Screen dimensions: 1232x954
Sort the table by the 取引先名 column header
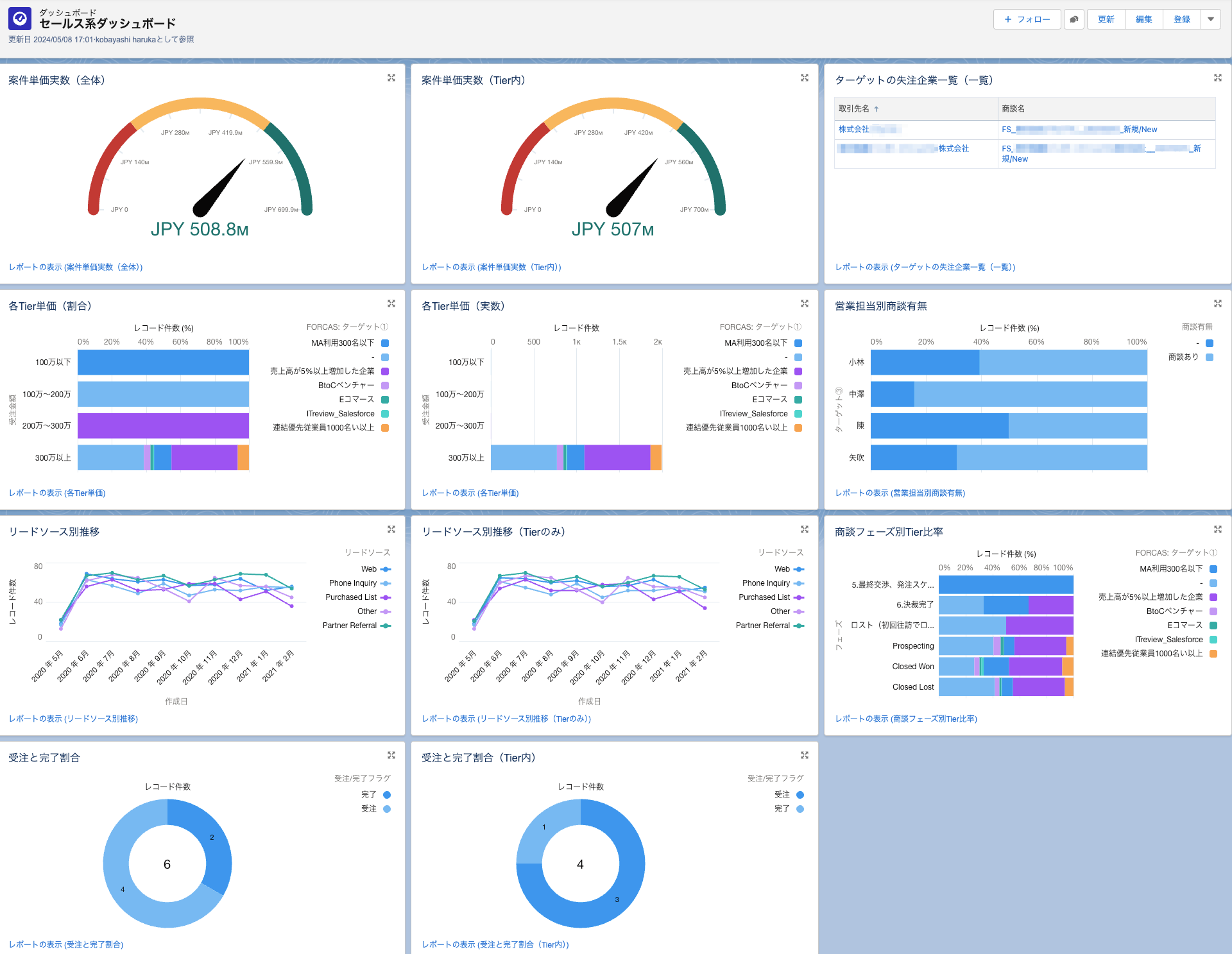tap(857, 108)
